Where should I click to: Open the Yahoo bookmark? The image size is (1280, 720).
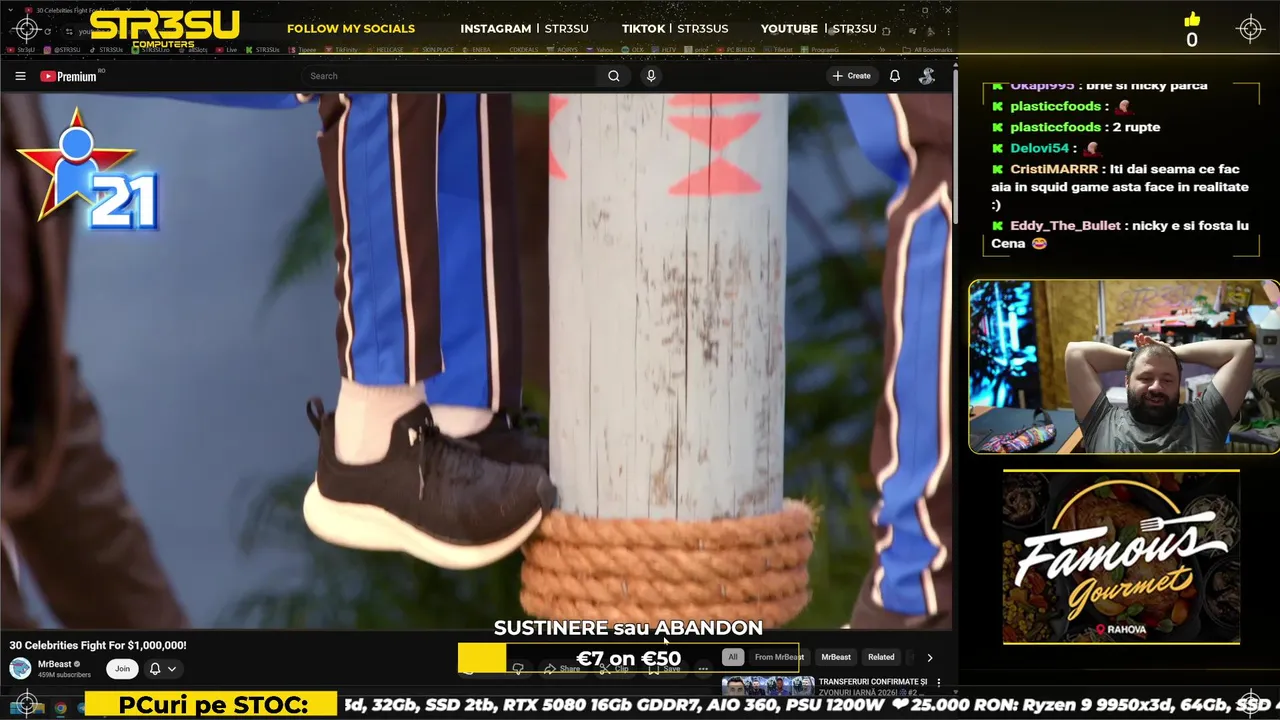tap(602, 49)
